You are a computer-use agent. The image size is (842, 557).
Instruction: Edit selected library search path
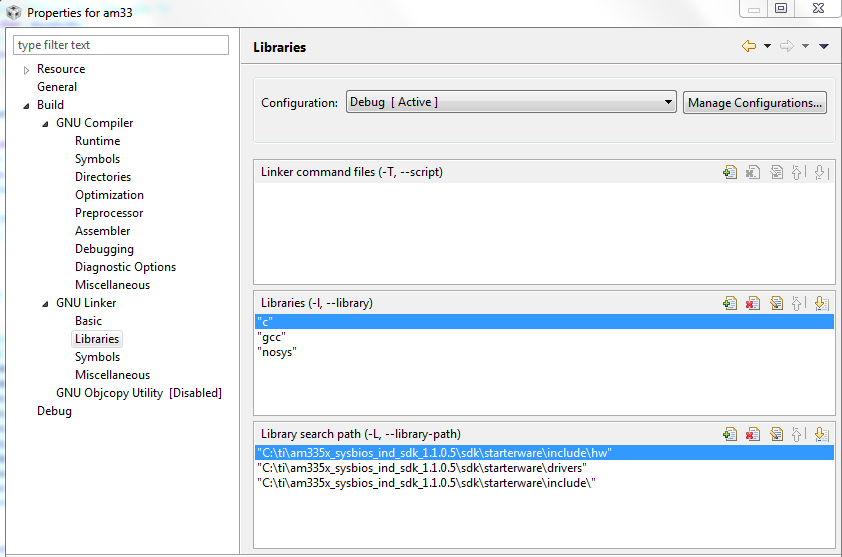(x=776, y=435)
